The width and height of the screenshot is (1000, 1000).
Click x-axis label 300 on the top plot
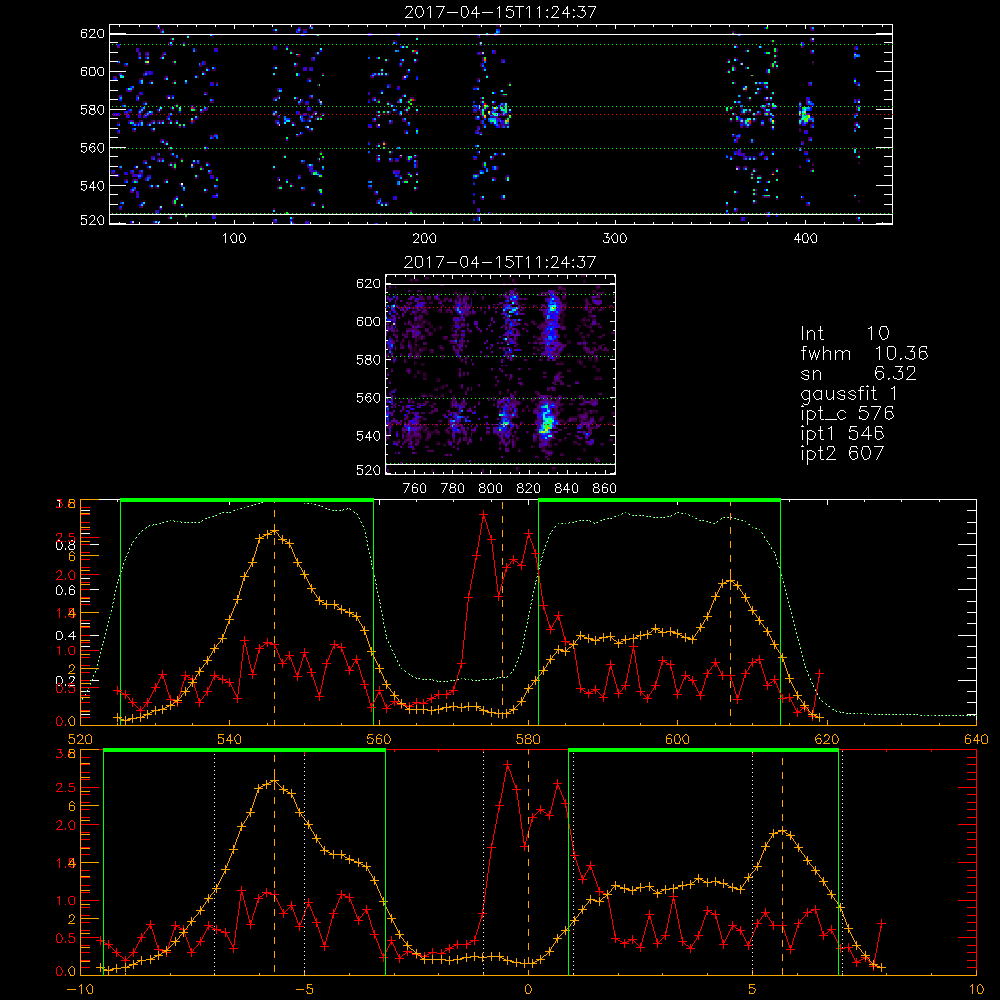coord(615,239)
